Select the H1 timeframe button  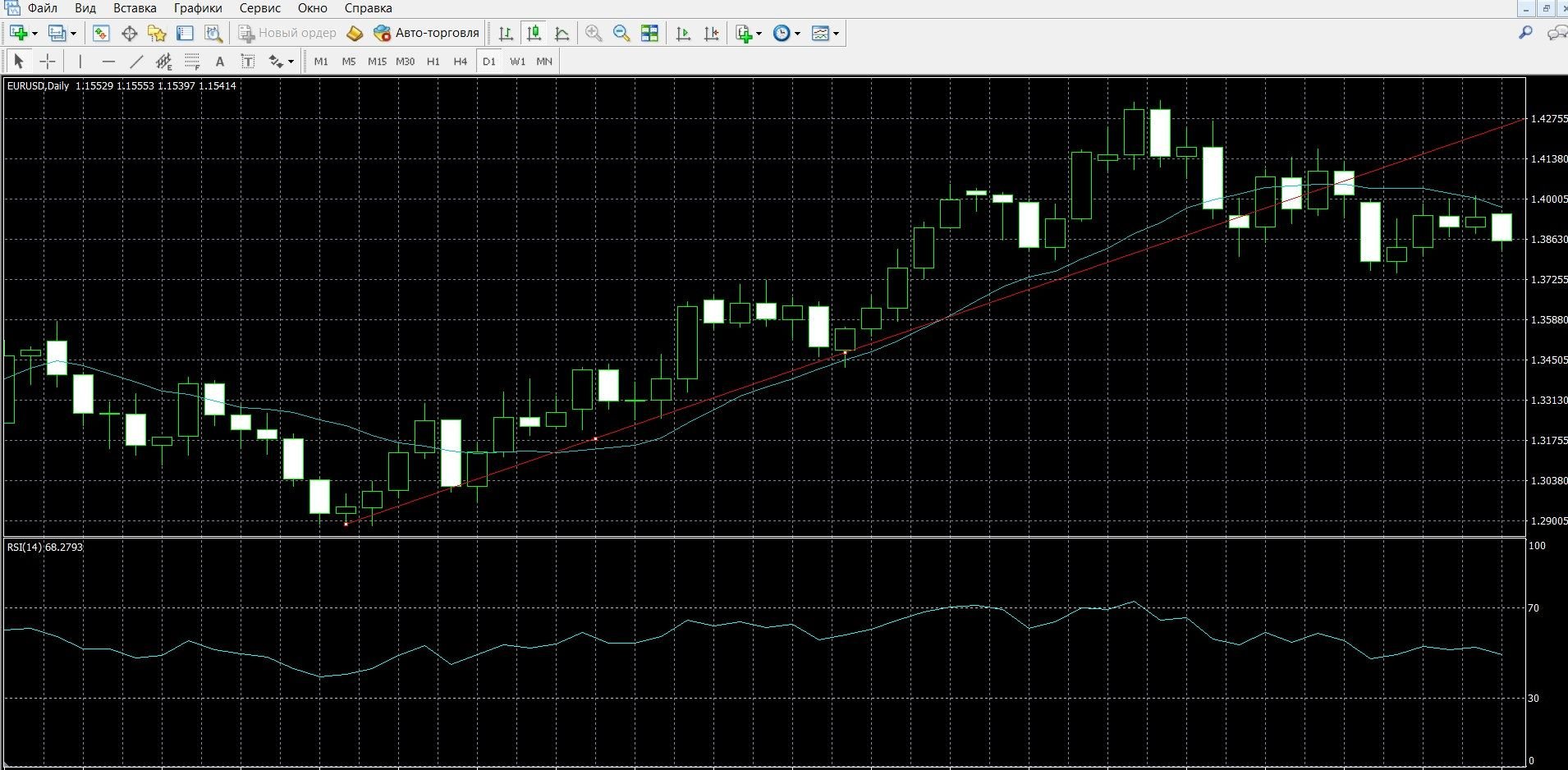433,62
